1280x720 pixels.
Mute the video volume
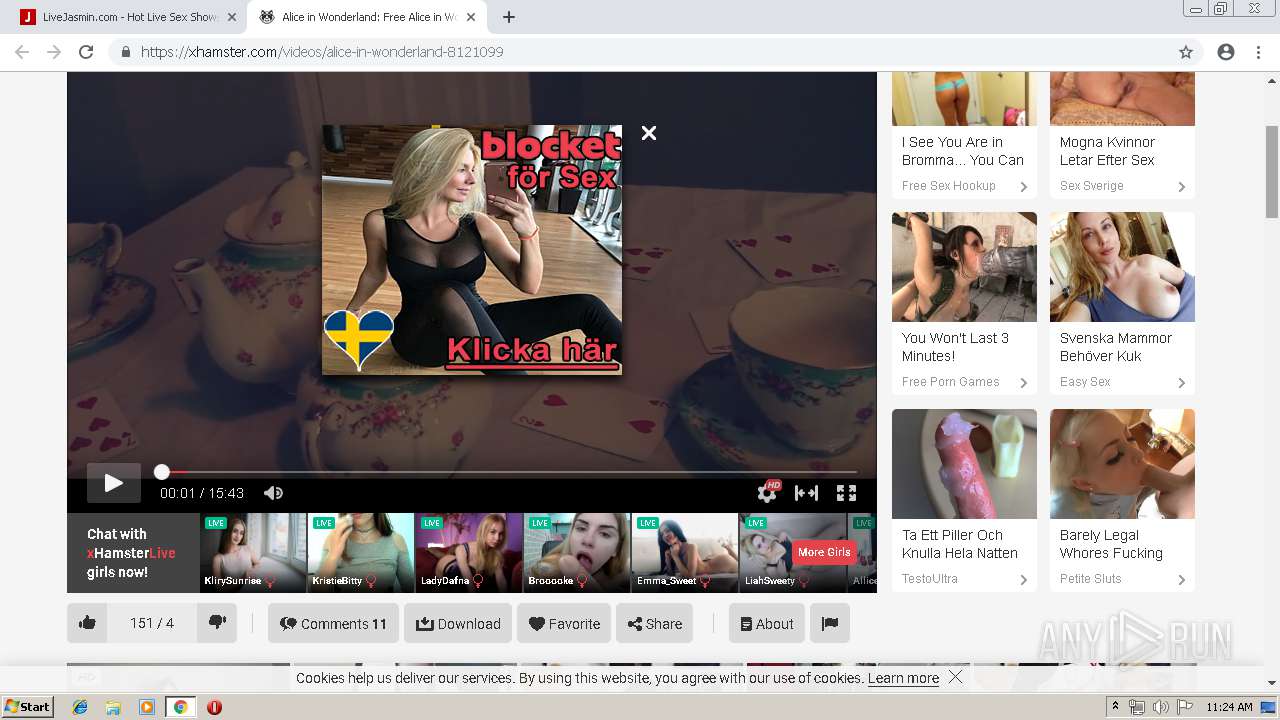tap(273, 493)
